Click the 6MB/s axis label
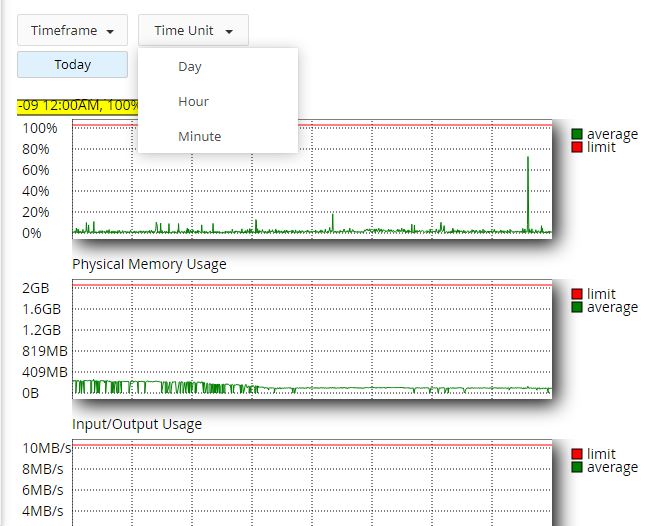Screen dimensions: 651x526 [43, 490]
